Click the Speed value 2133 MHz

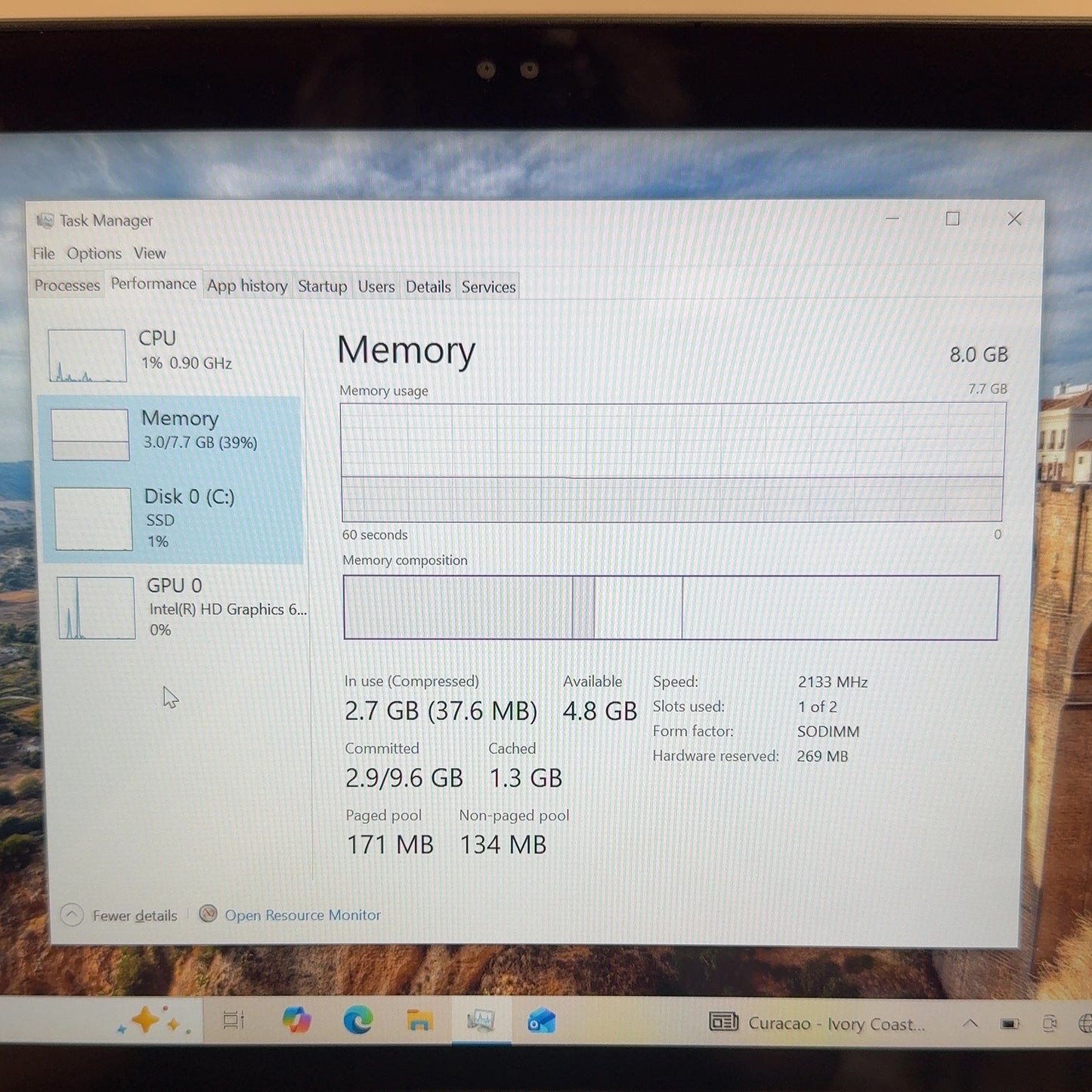[x=833, y=682]
